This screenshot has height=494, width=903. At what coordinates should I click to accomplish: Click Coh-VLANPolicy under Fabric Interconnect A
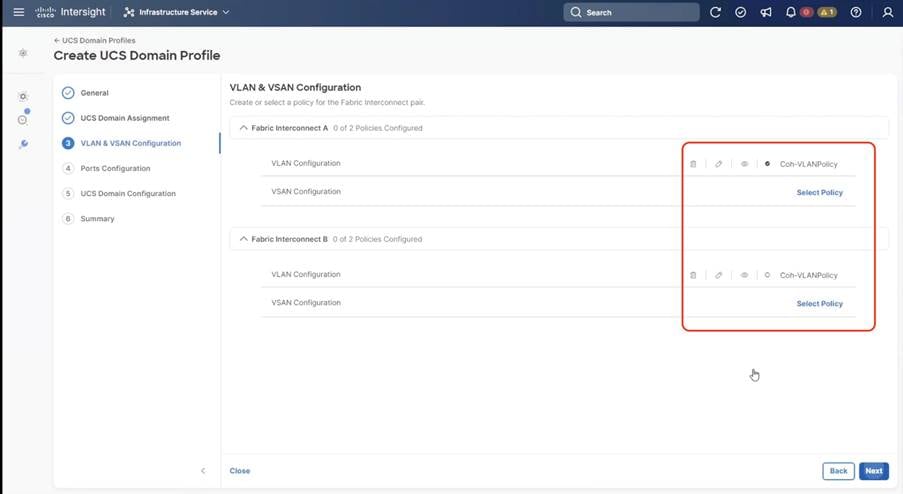(x=809, y=164)
